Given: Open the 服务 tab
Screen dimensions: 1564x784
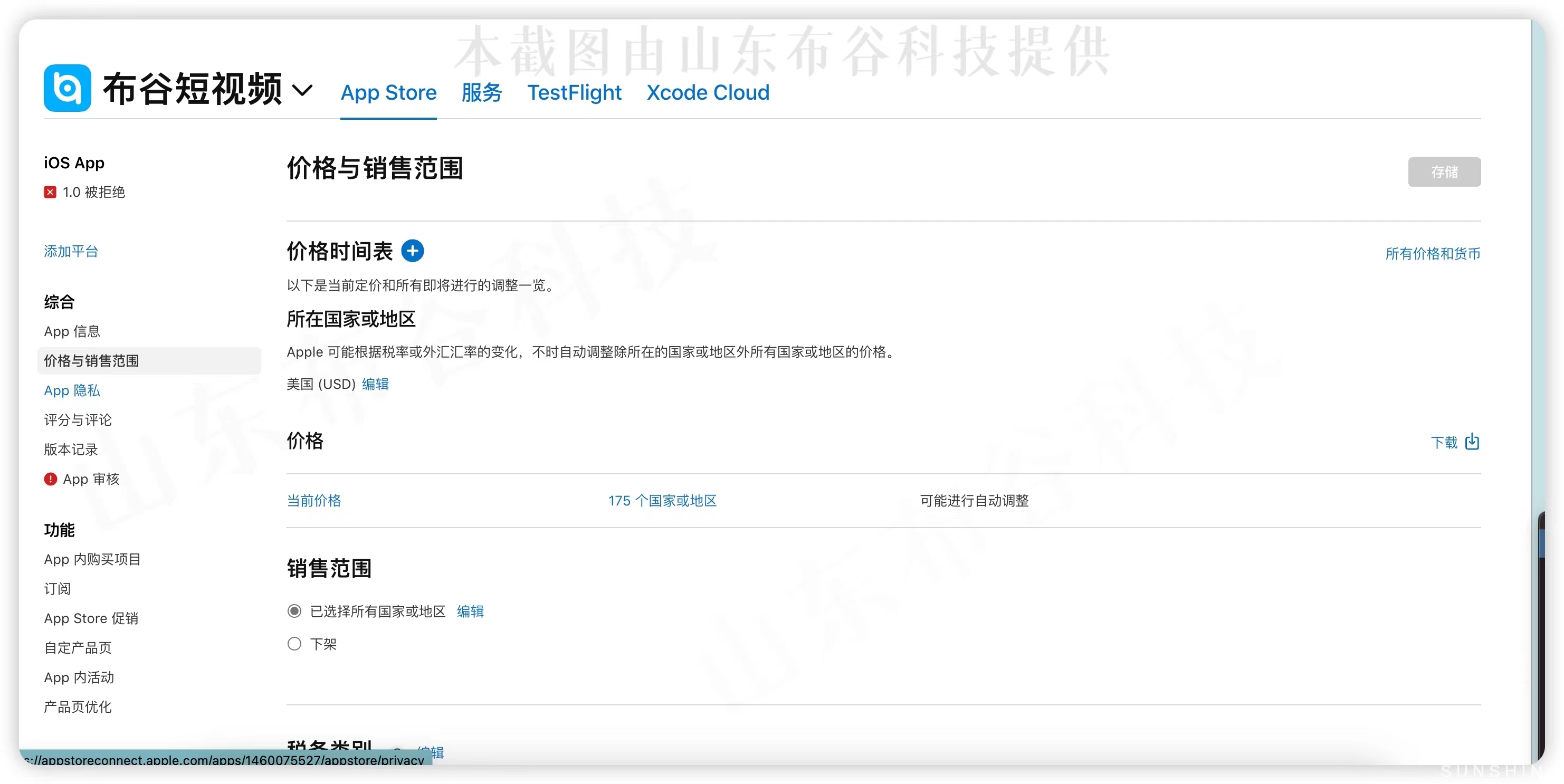Looking at the screenshot, I should (481, 92).
